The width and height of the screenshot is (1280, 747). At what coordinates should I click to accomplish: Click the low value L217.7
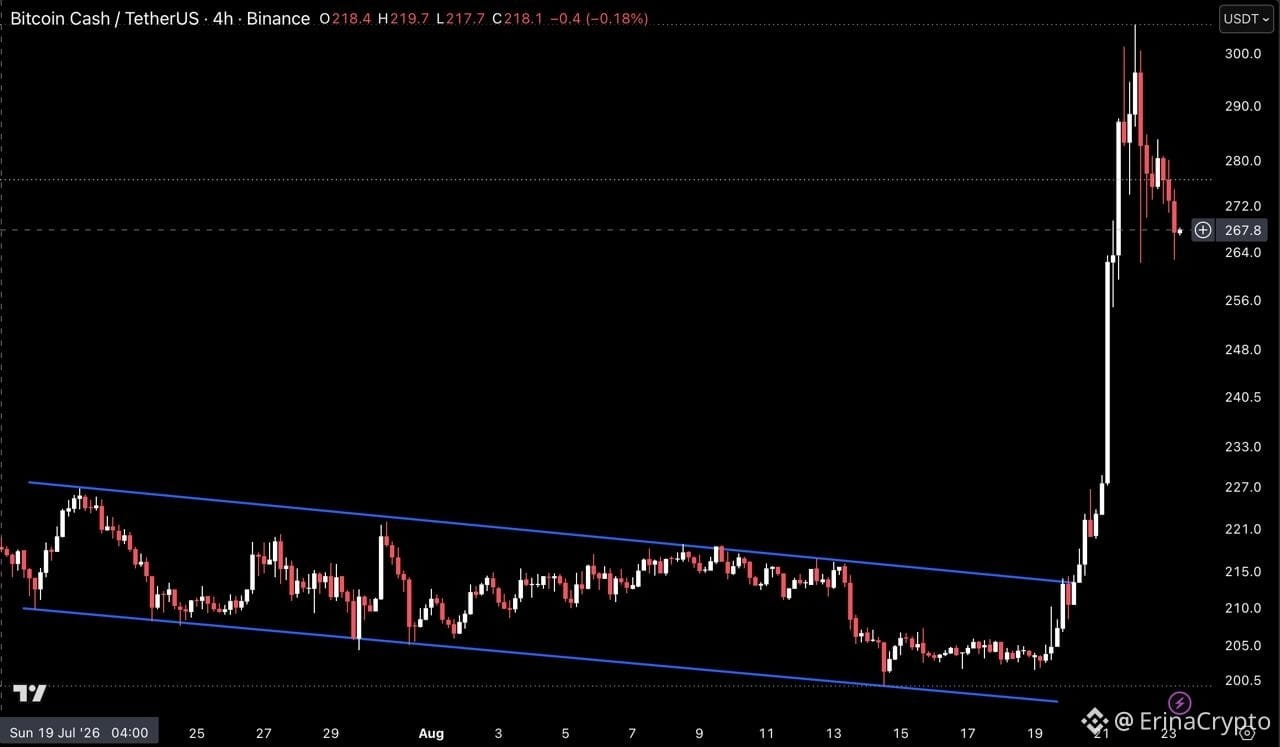pyautogui.click(x=459, y=19)
